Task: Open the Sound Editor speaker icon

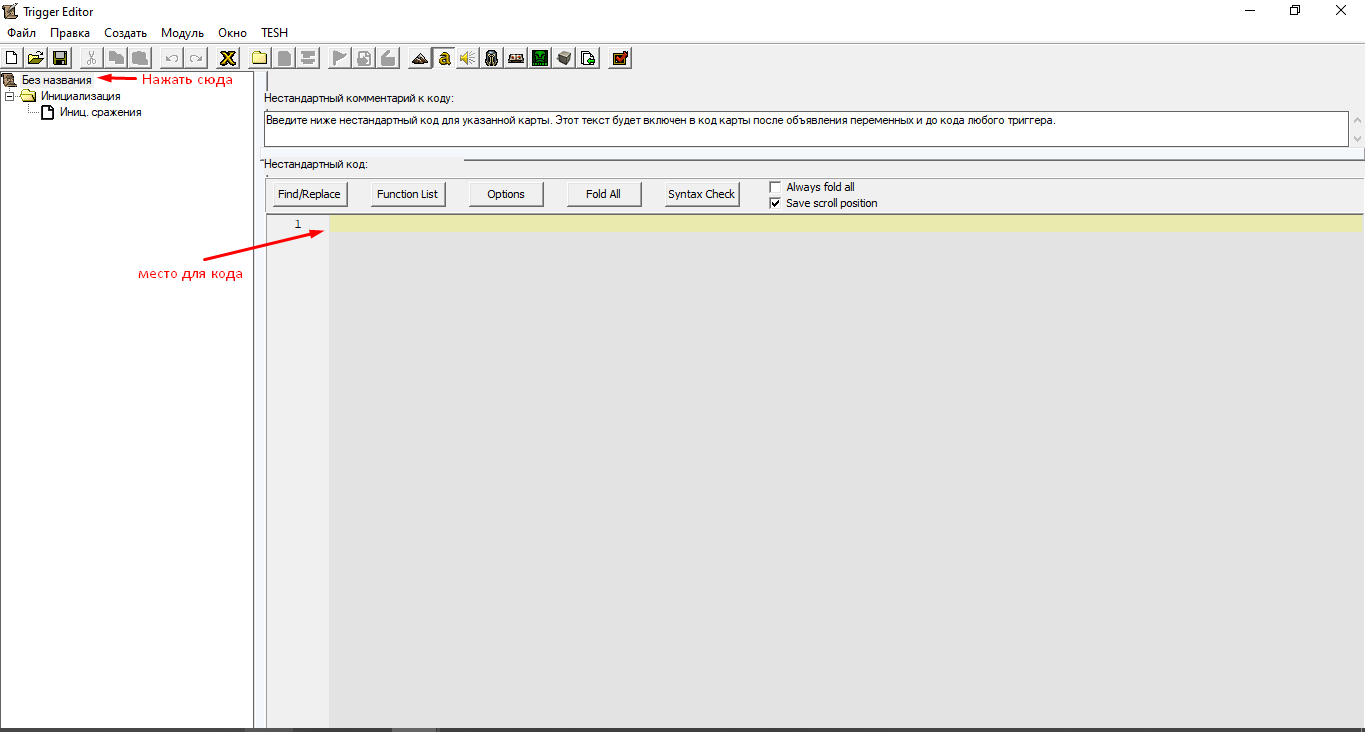Action: pos(468,58)
